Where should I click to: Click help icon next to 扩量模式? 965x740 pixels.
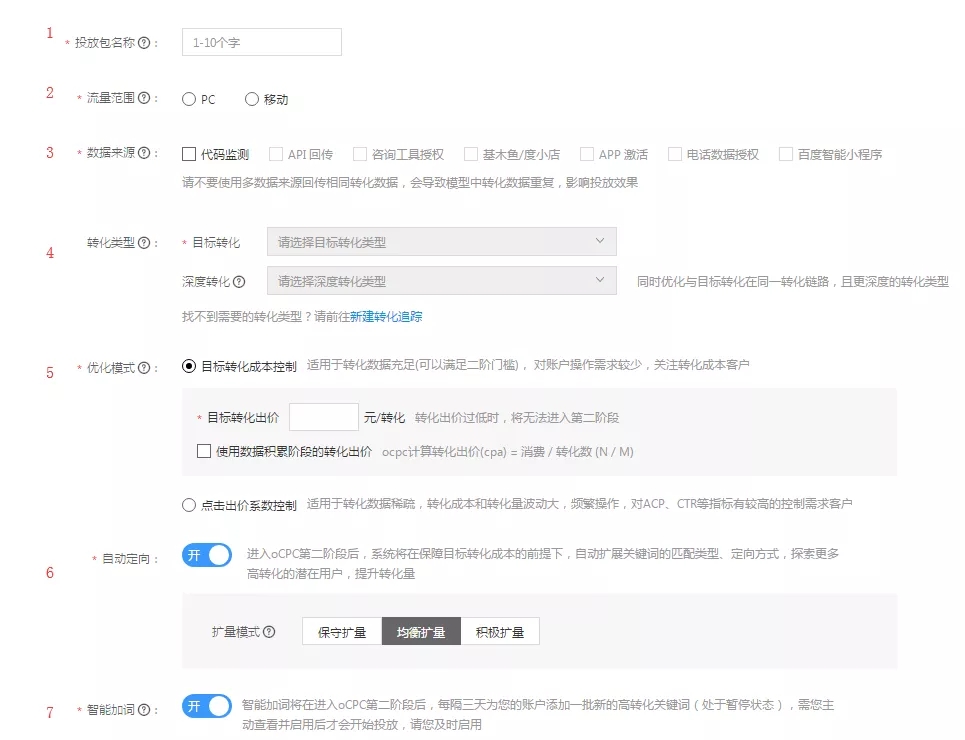tap(269, 633)
